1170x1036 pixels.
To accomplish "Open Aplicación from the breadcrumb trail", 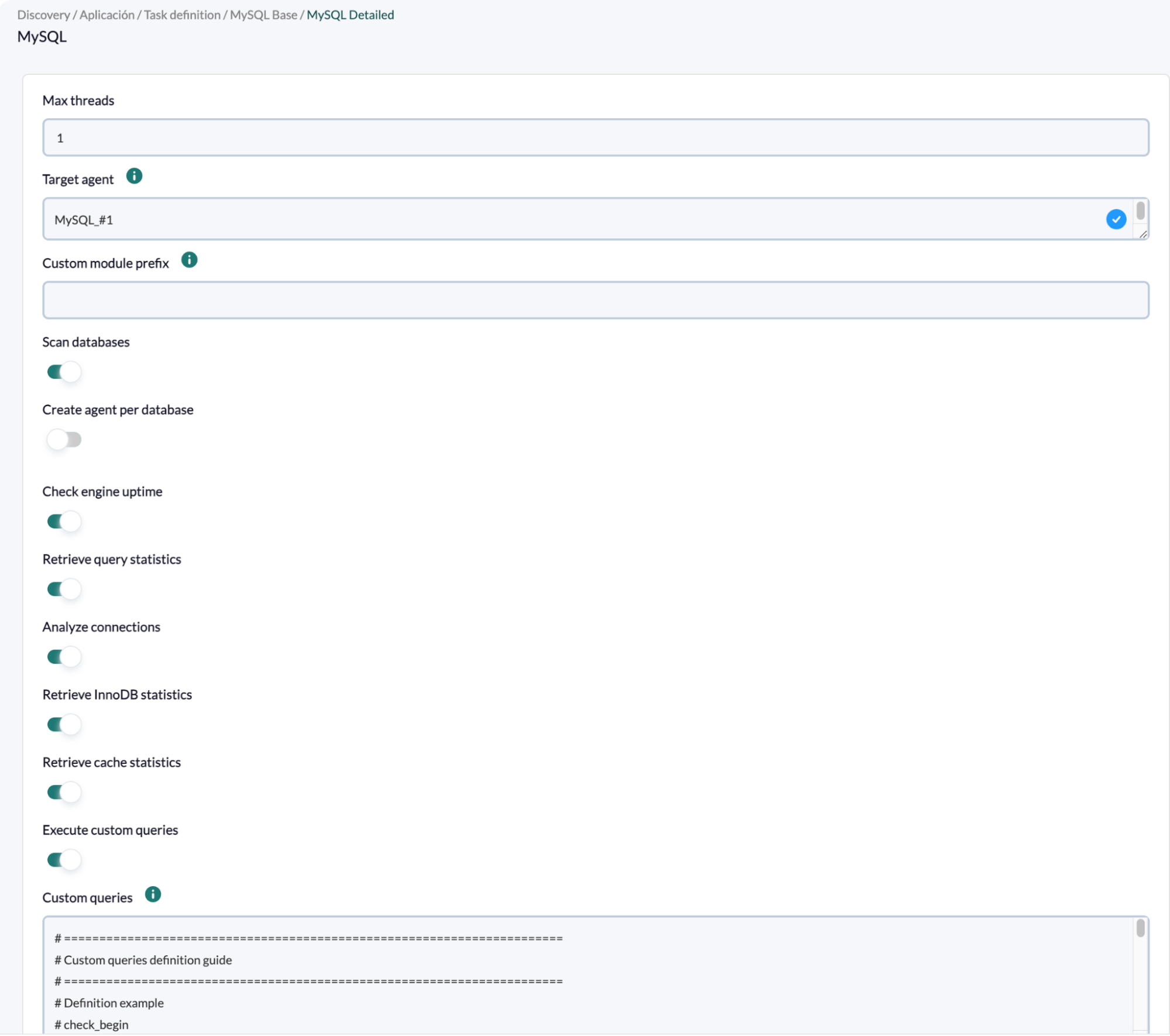I will 107,15.
